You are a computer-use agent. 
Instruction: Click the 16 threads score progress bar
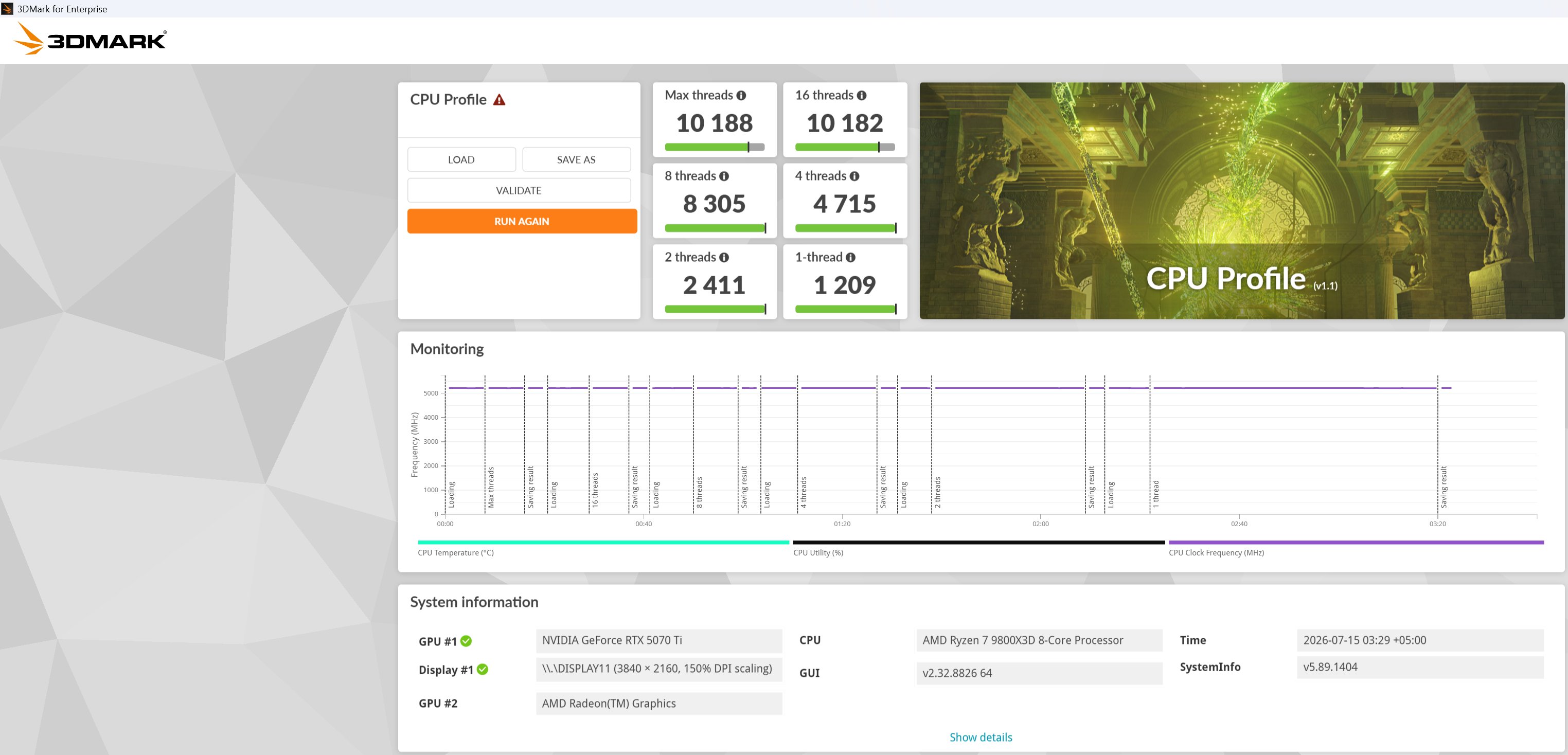[x=845, y=147]
